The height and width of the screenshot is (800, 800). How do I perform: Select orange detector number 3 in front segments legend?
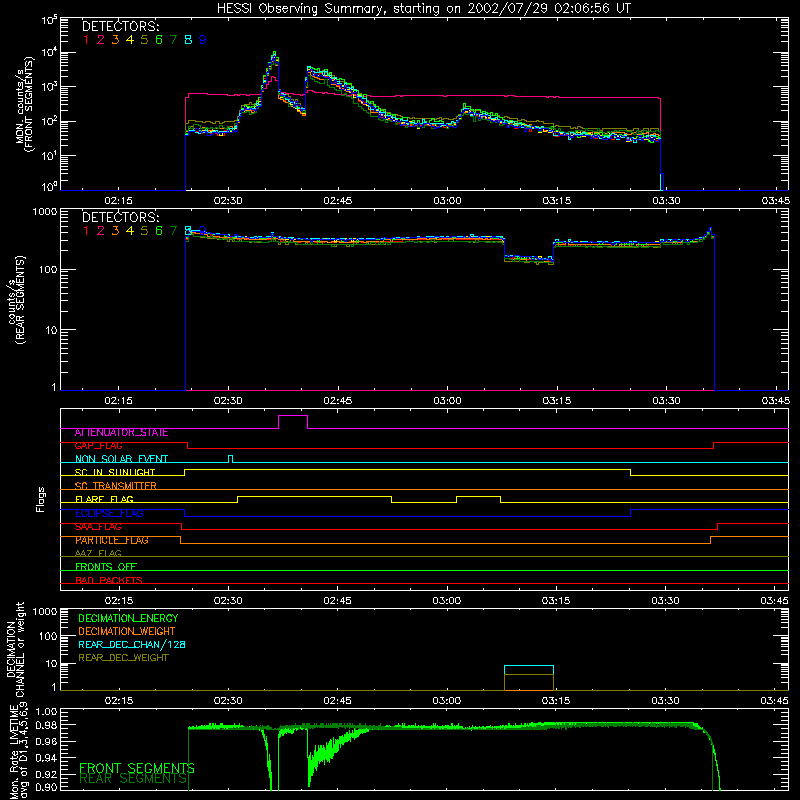point(115,40)
